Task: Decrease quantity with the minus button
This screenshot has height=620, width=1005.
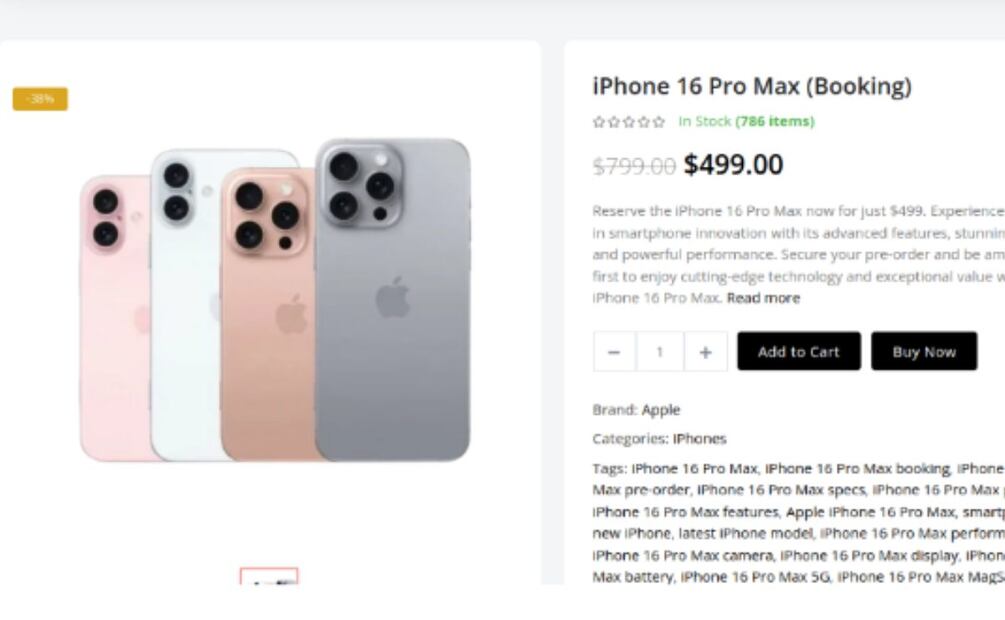Action: (614, 352)
